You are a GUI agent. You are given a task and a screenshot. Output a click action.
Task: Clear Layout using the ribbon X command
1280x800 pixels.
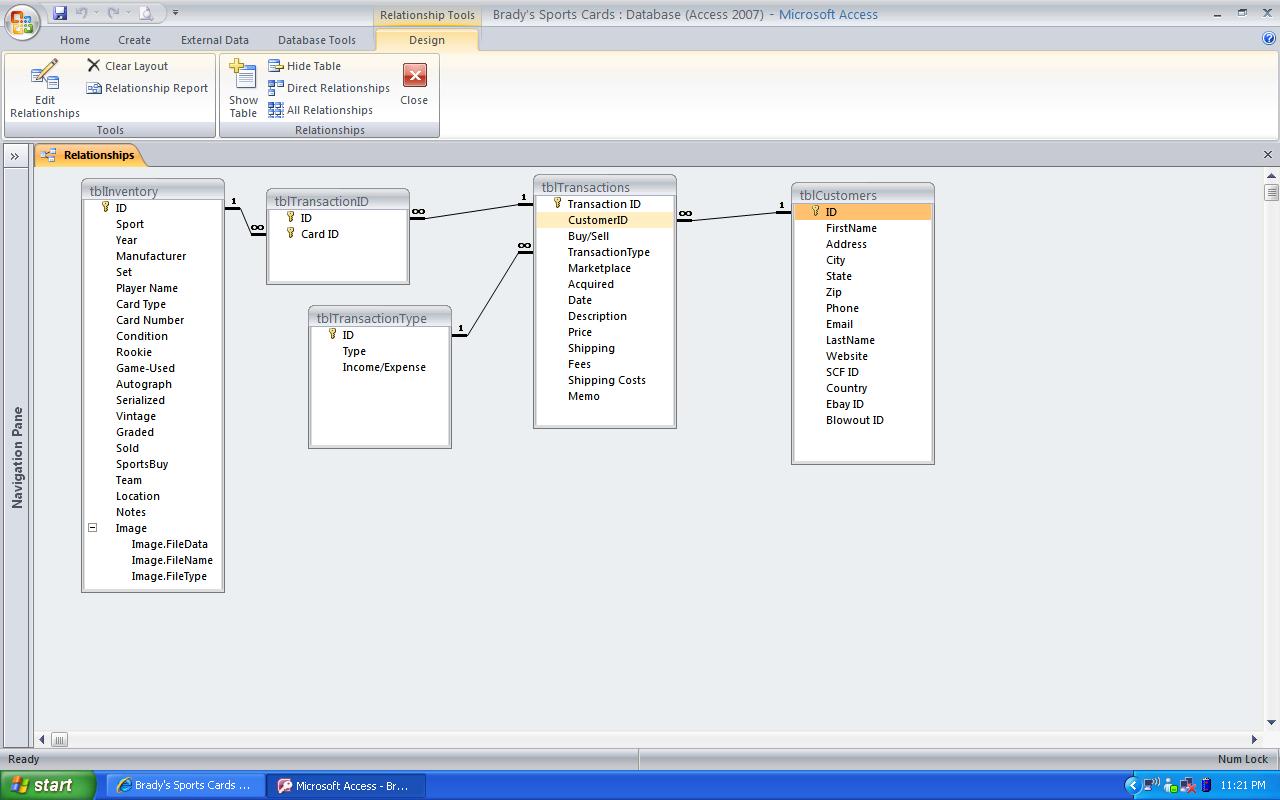[127, 66]
